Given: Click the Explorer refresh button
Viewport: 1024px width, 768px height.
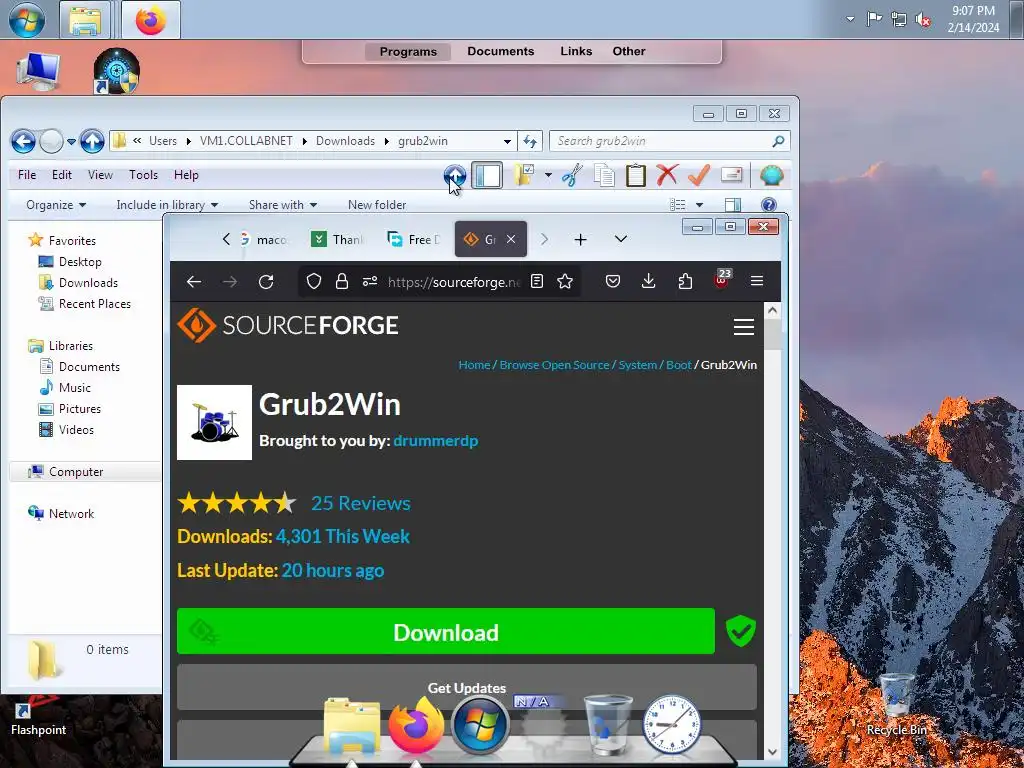Looking at the screenshot, I should tap(530, 141).
